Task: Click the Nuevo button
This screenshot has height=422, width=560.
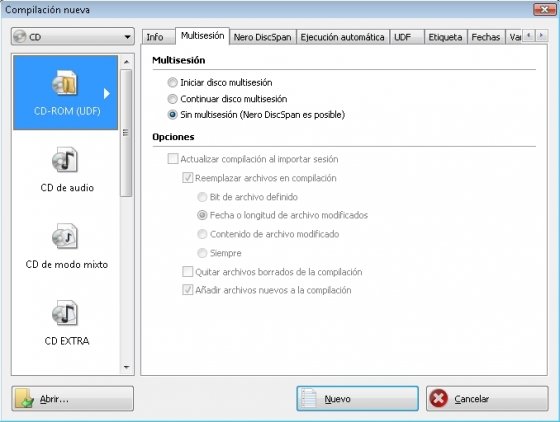Action: [x=358, y=398]
